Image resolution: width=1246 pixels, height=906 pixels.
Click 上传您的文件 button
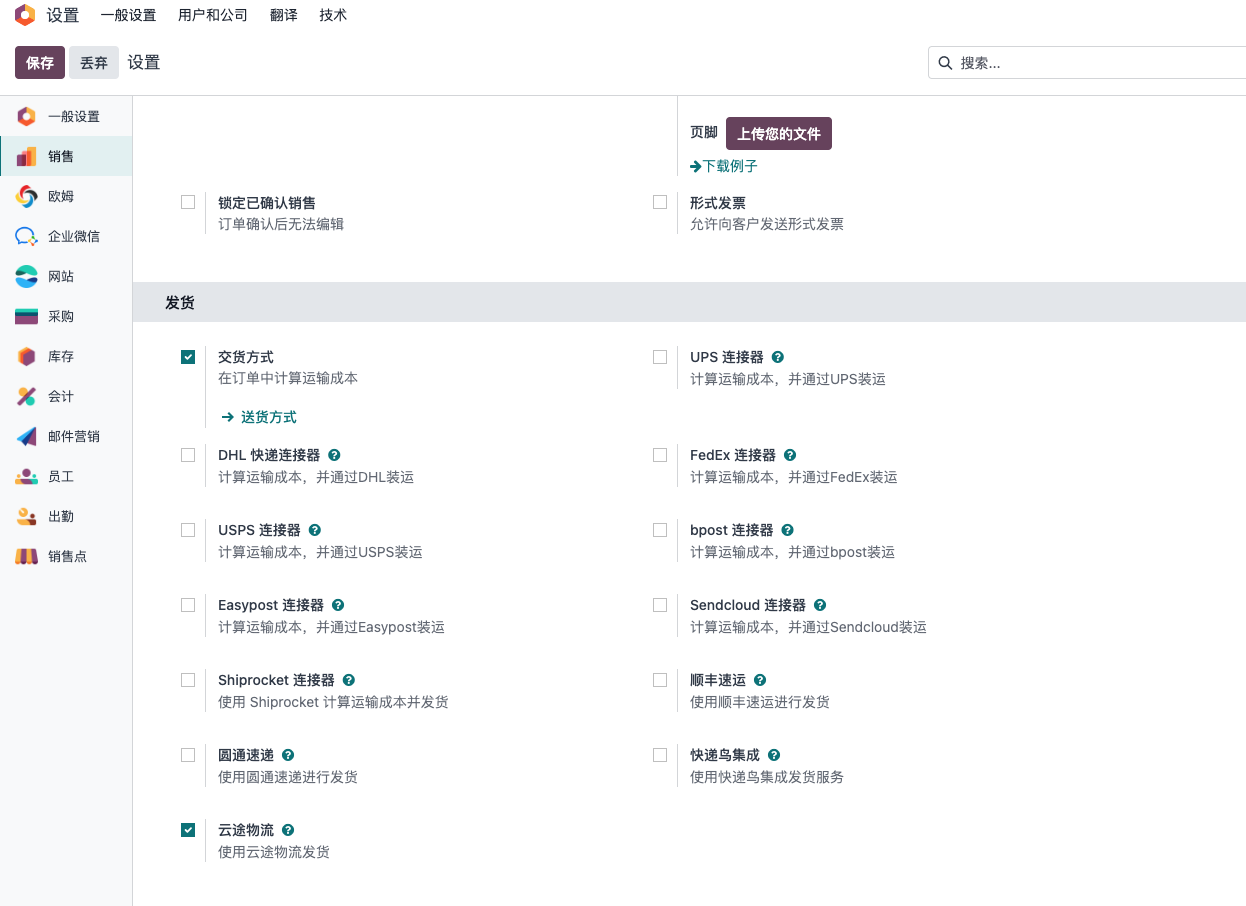click(779, 133)
